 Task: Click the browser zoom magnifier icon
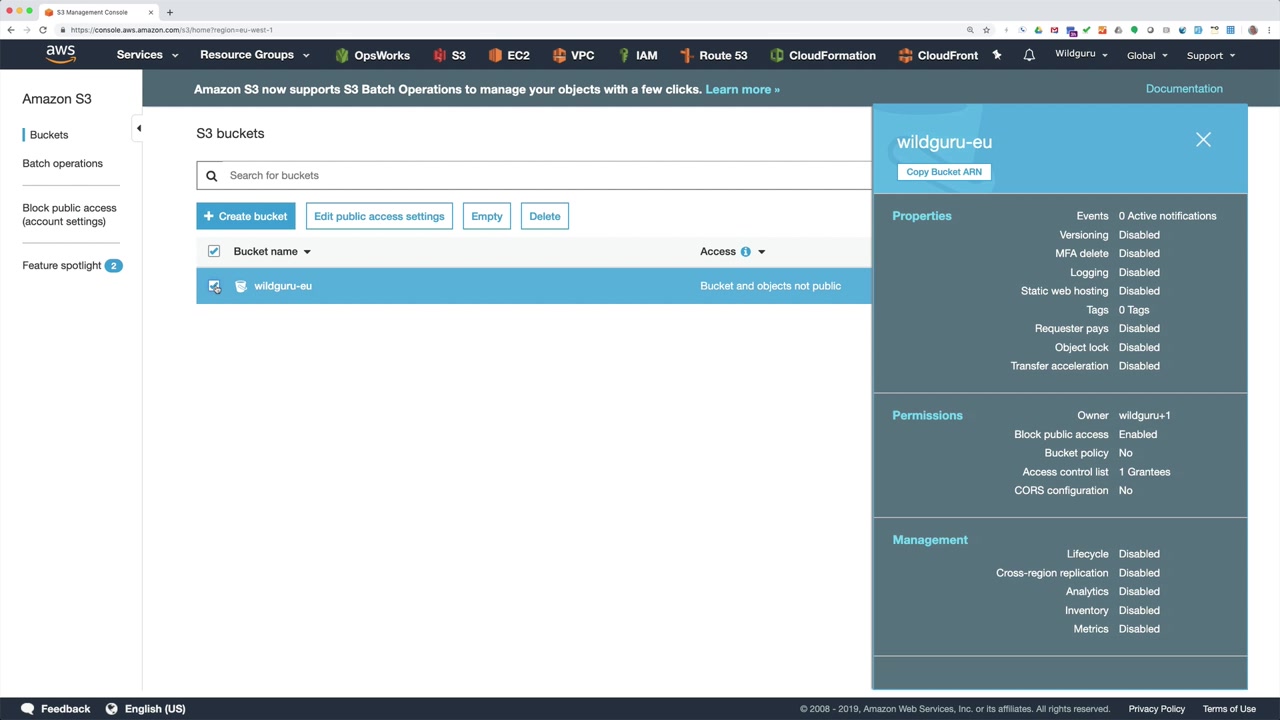pyautogui.click(x=970, y=30)
